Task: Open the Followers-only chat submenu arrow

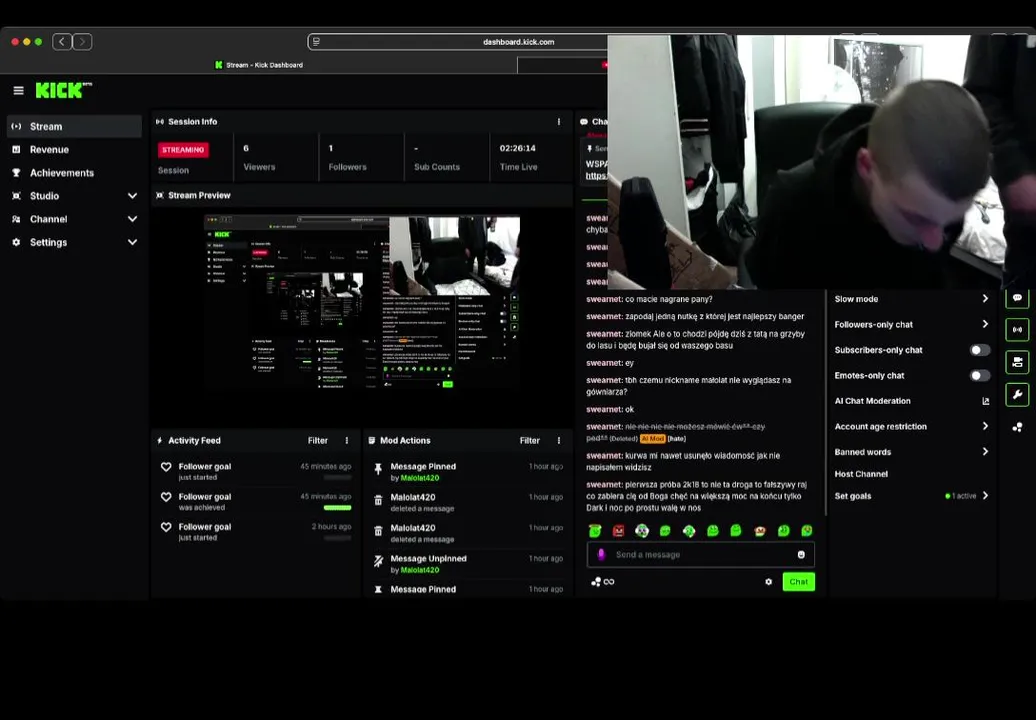Action: [985, 324]
